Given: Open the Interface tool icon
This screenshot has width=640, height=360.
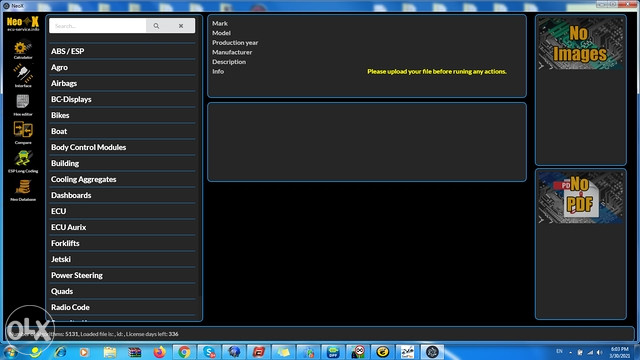Looking at the screenshot, I should (x=23, y=76).
